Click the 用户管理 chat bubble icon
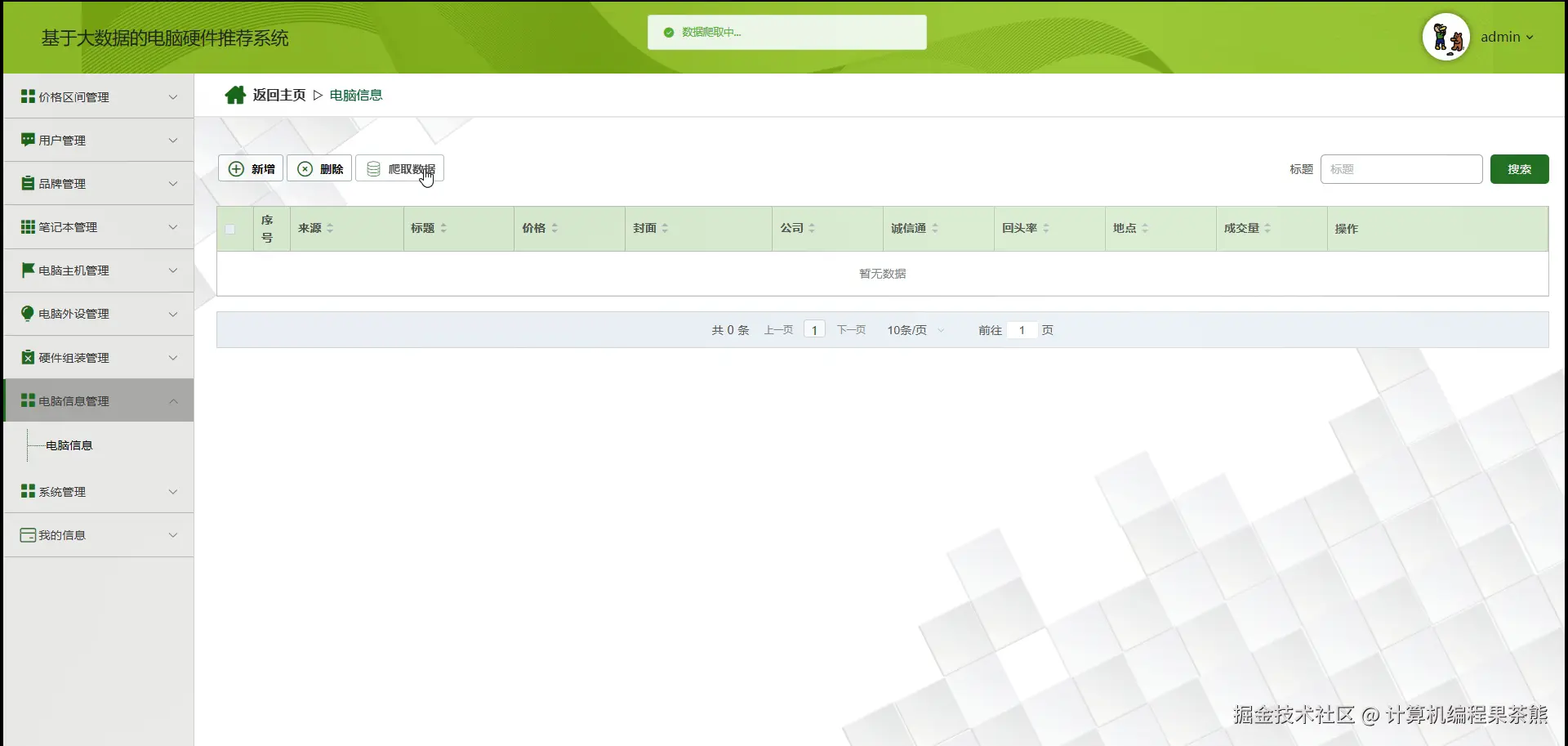 (28, 140)
